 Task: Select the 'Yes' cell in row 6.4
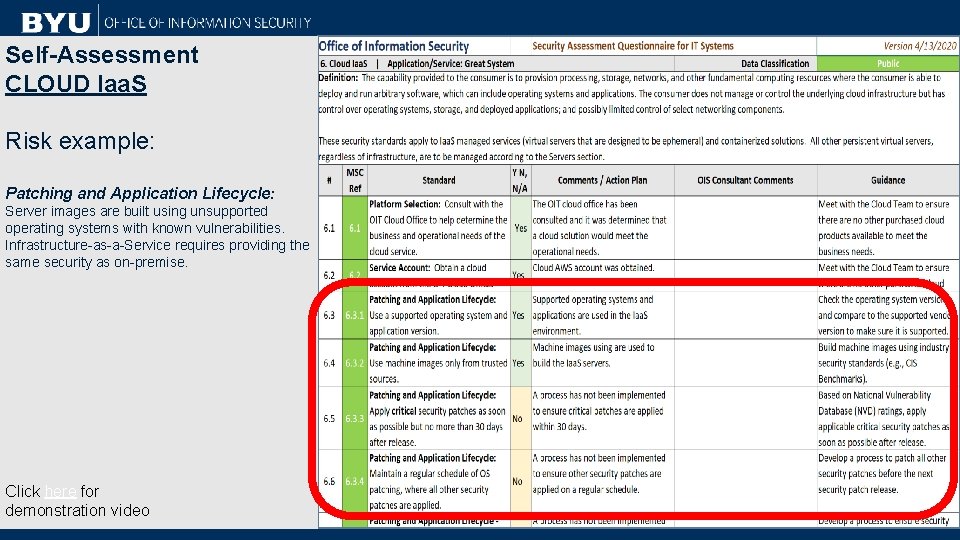(x=520, y=363)
